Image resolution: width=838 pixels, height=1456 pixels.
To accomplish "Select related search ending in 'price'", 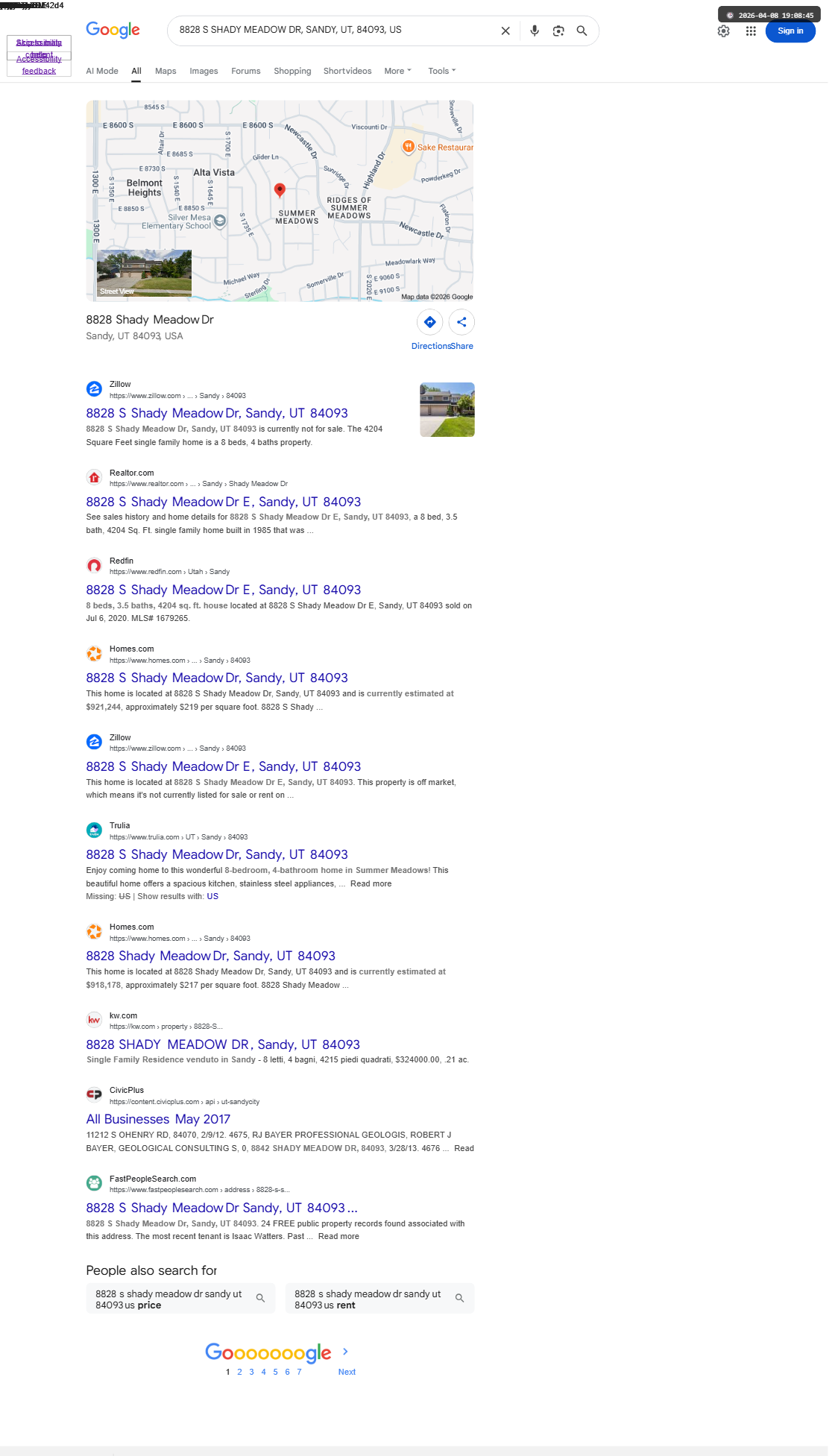I will (x=180, y=1299).
